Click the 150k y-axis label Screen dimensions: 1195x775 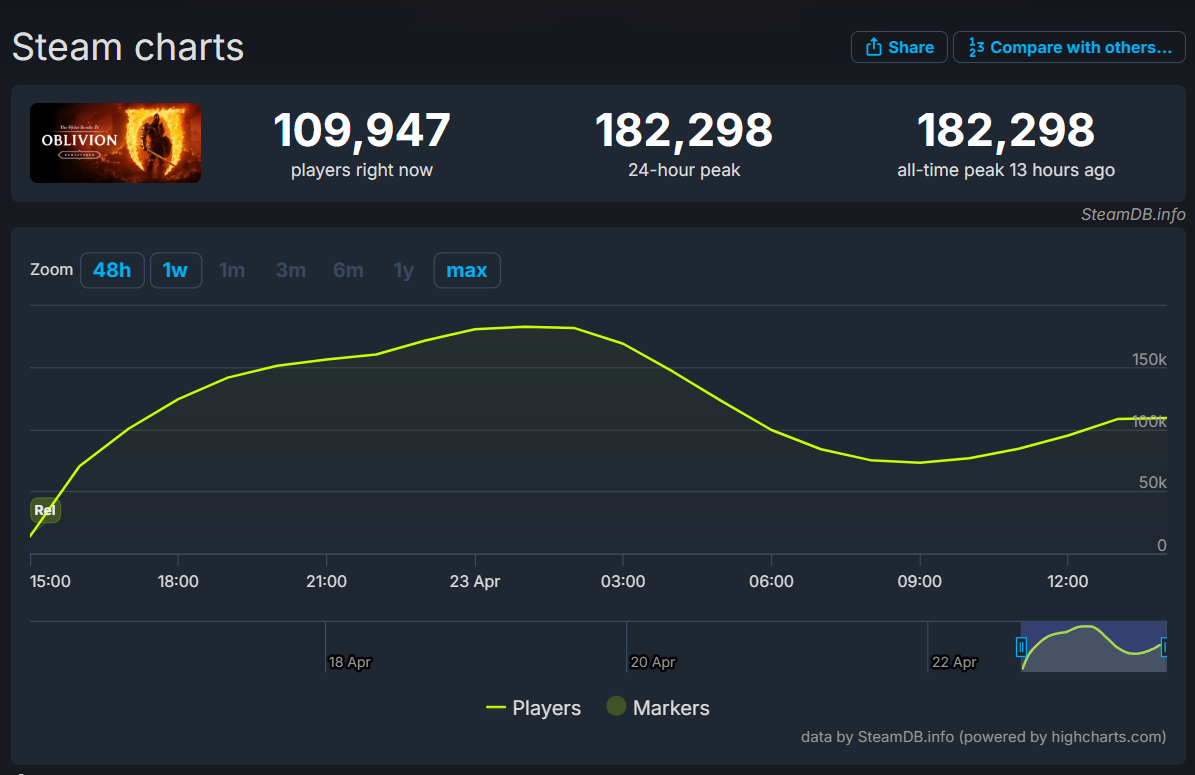point(1149,360)
